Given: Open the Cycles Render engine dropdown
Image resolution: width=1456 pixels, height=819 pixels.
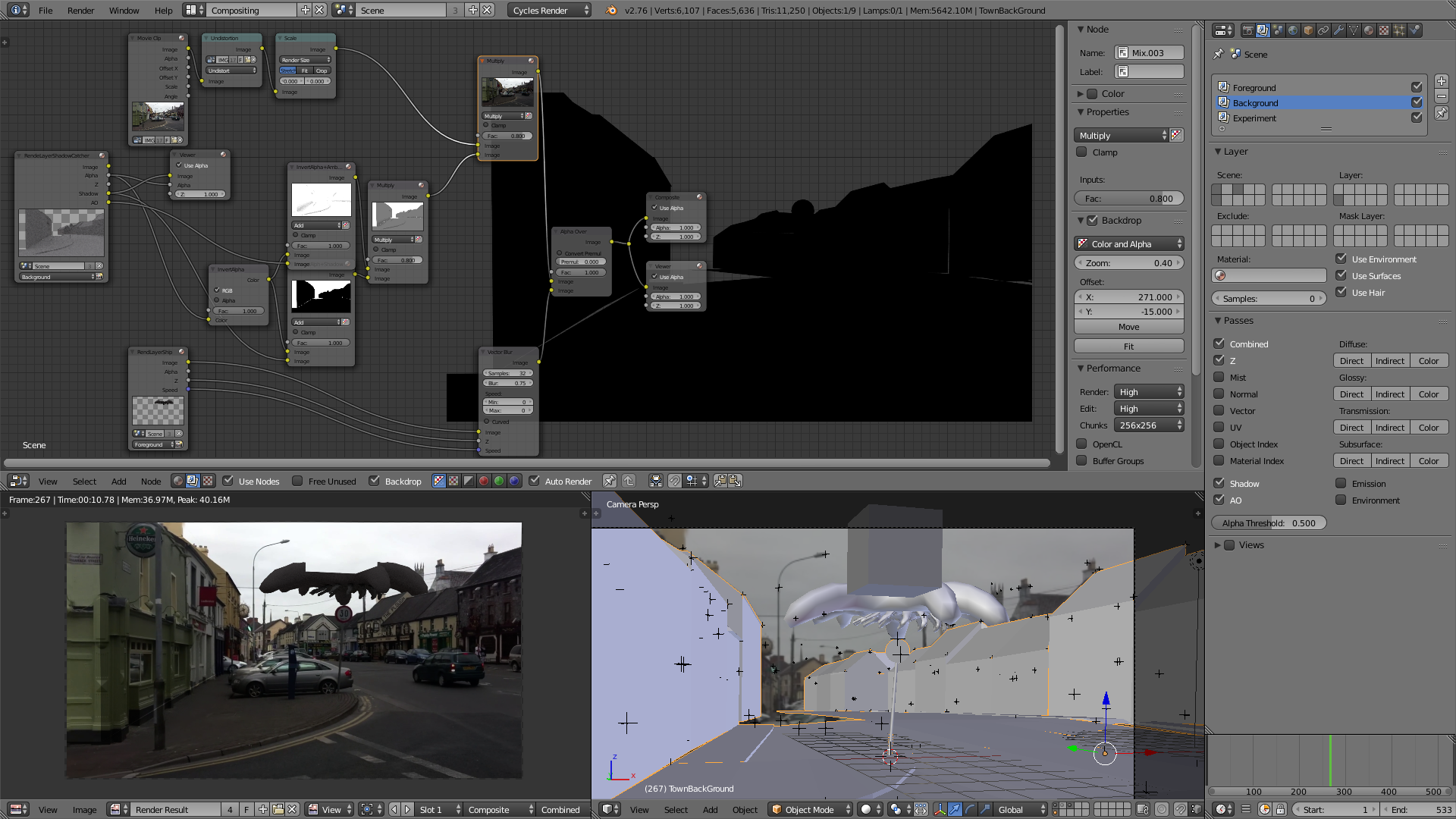Looking at the screenshot, I should click(550, 10).
